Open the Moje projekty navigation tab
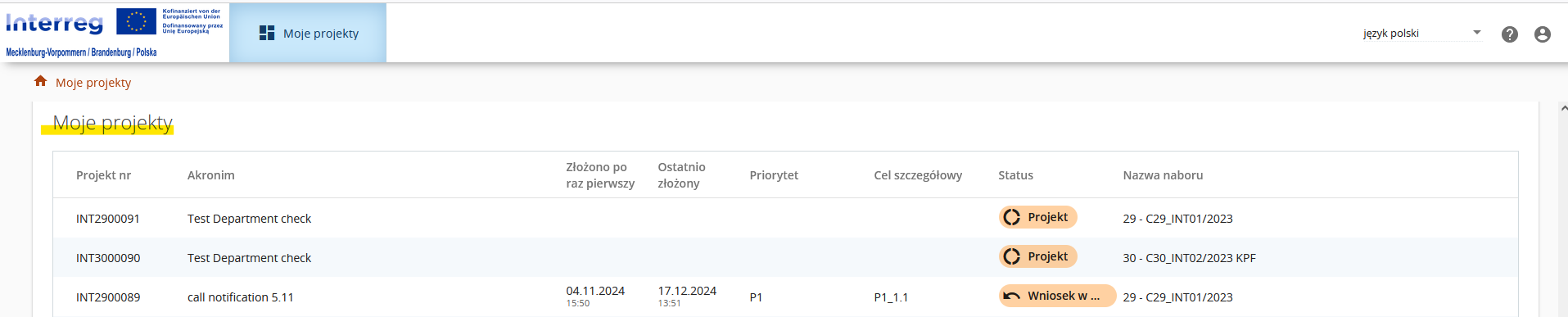 tap(308, 33)
